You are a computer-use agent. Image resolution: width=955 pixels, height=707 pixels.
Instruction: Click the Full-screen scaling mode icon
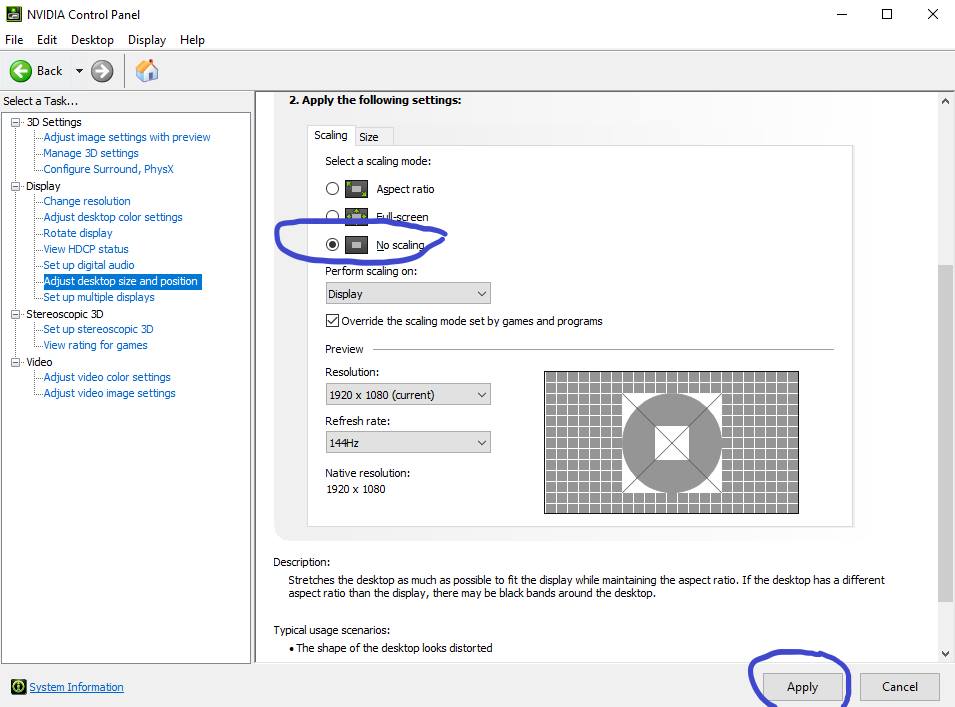pyautogui.click(x=356, y=216)
